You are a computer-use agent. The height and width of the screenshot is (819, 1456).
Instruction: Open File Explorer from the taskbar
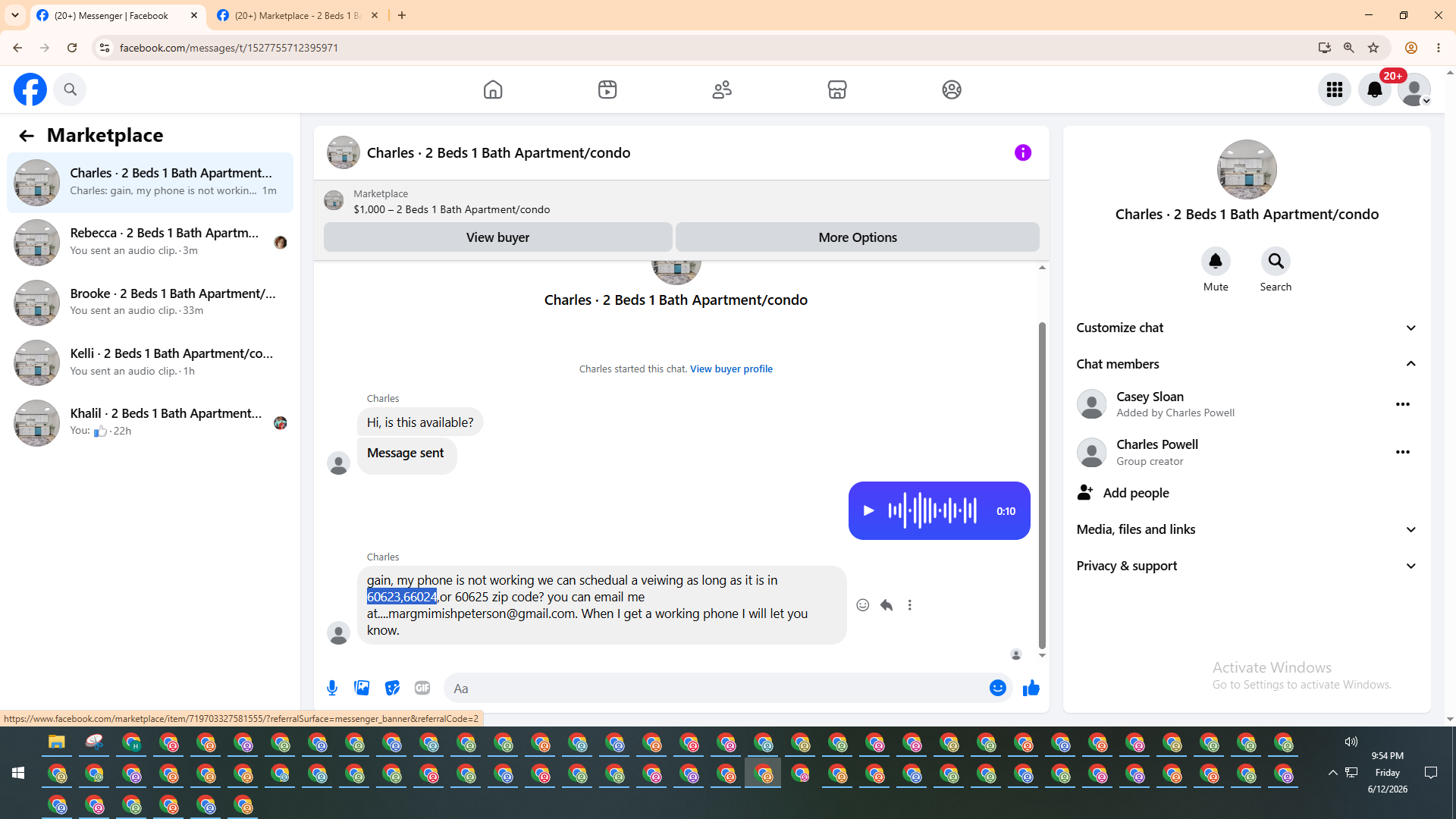[57, 742]
